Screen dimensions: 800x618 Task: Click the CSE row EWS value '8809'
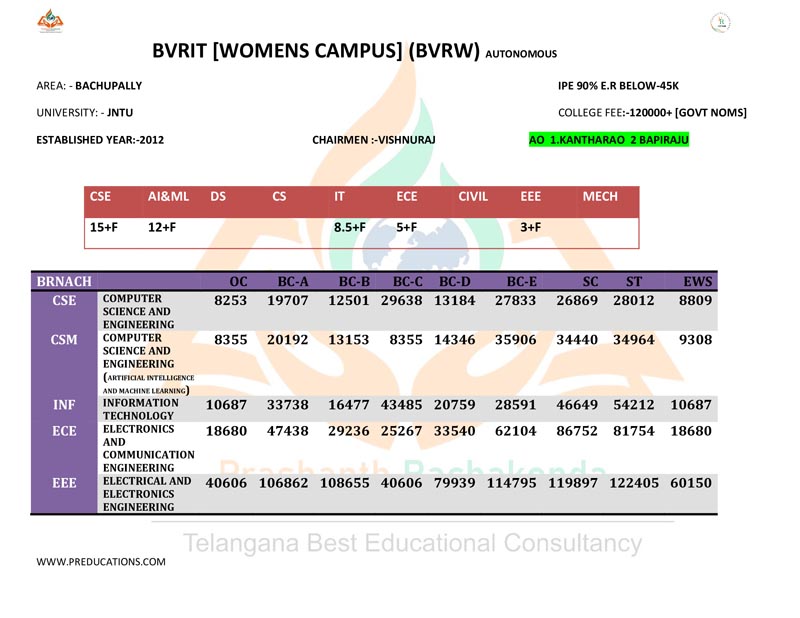coord(695,301)
